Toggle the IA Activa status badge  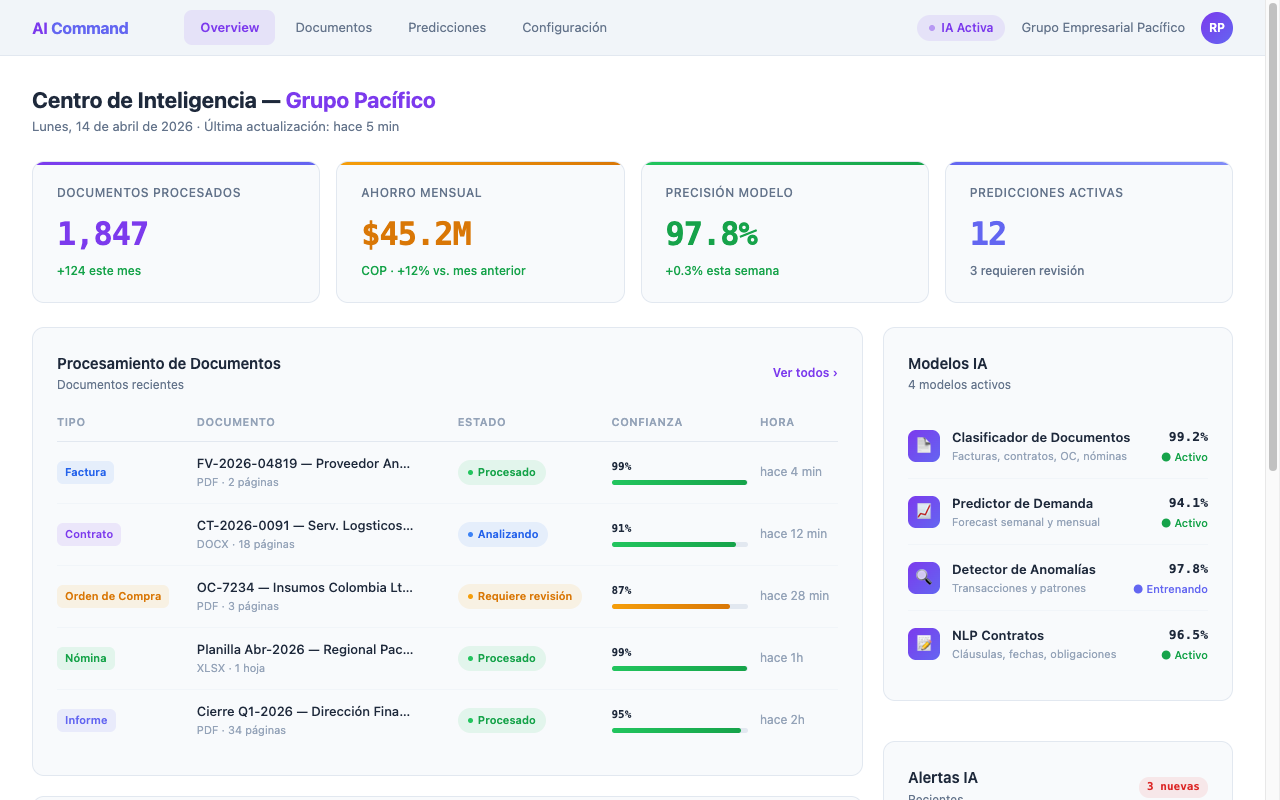coord(960,28)
